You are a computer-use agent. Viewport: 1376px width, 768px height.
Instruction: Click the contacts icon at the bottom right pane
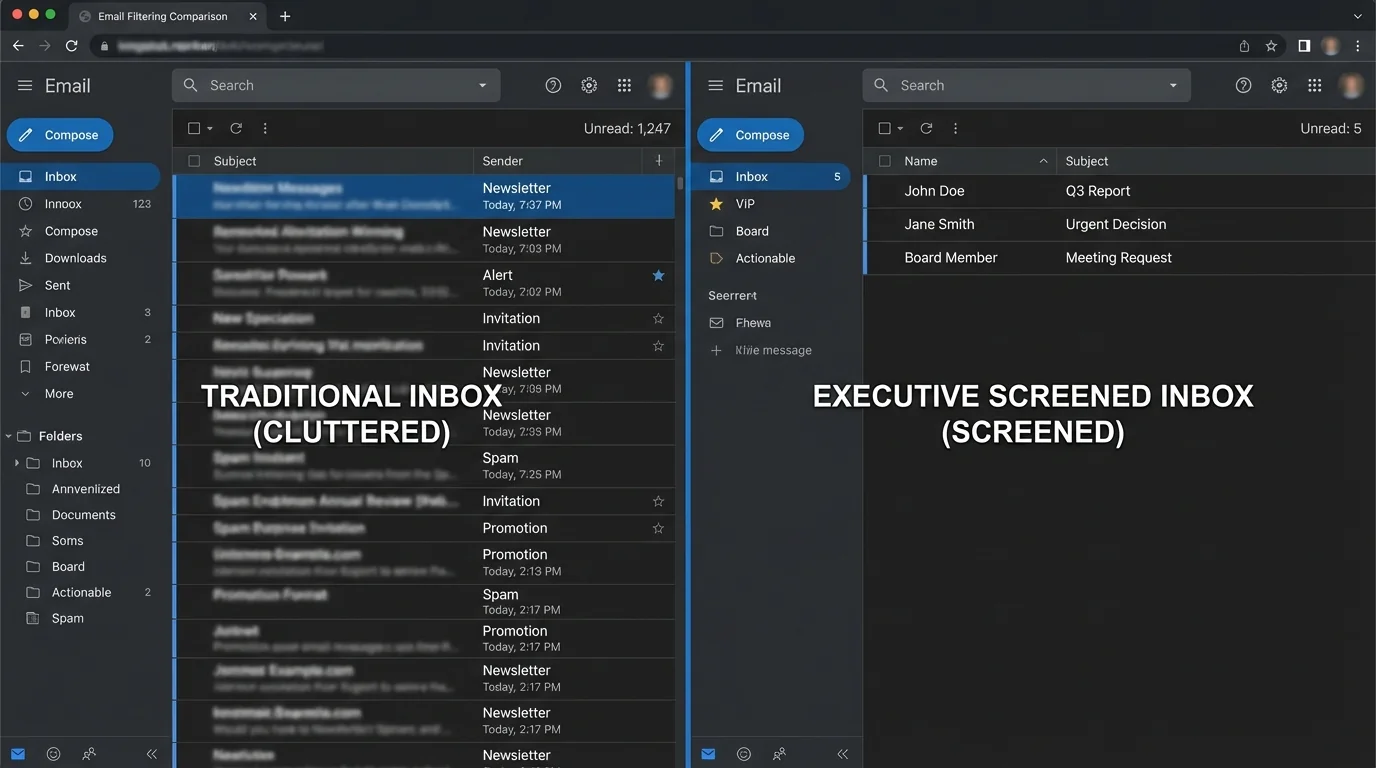779,753
